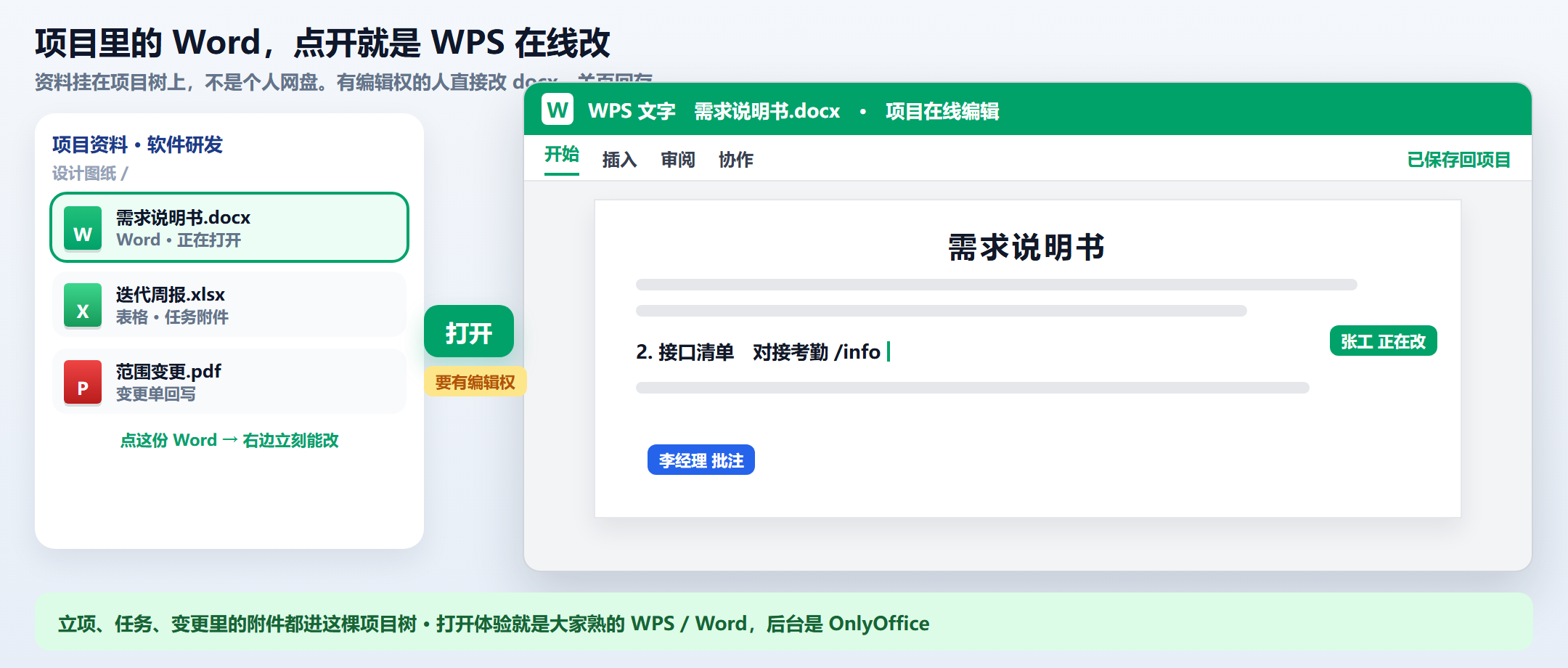Click the document title 需求说明书
Screen dimensions: 1568x668
tap(1026, 248)
